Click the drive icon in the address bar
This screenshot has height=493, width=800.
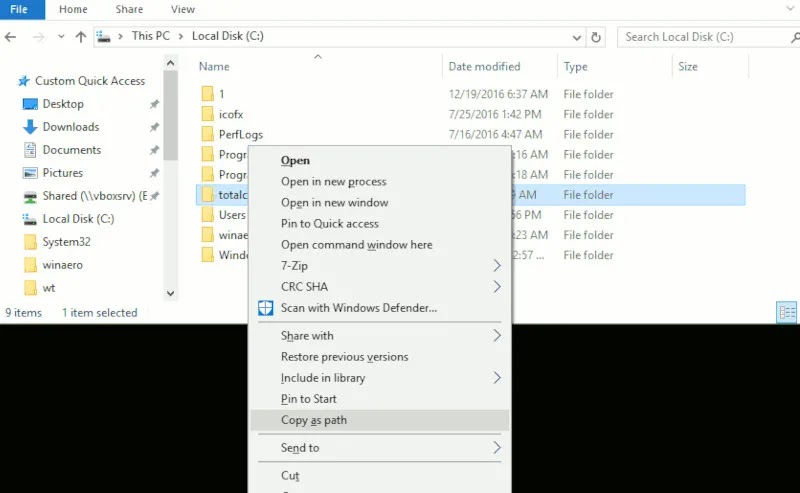tap(104, 37)
